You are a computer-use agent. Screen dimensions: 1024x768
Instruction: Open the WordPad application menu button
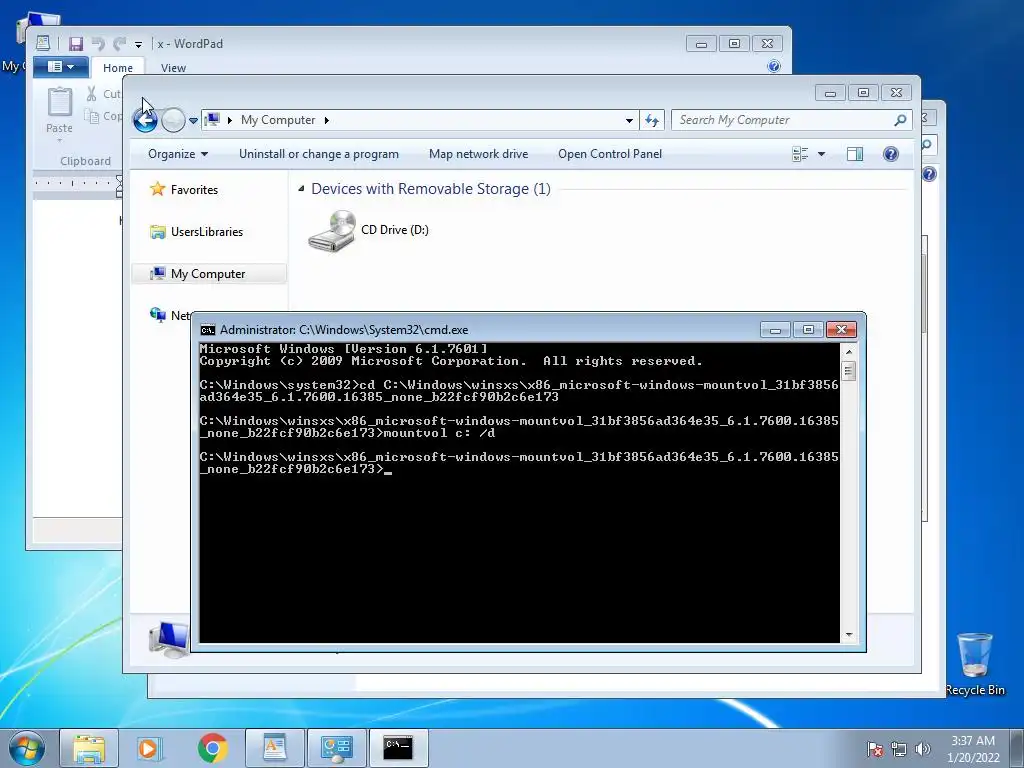tap(62, 67)
